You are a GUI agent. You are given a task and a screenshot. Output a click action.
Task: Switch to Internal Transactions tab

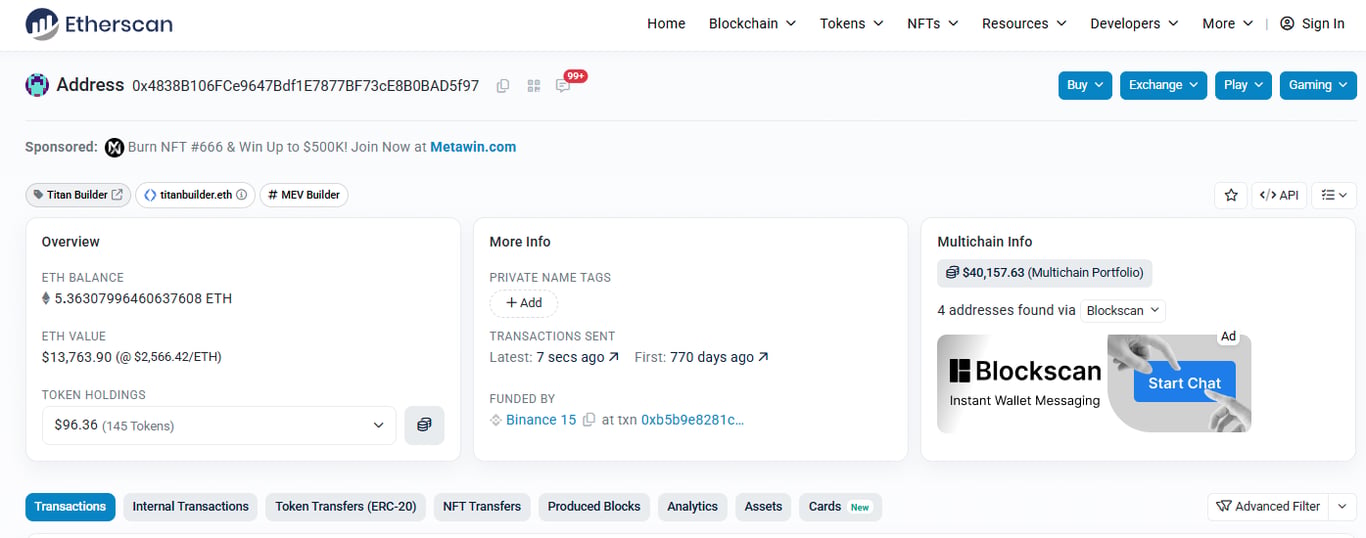[190, 506]
